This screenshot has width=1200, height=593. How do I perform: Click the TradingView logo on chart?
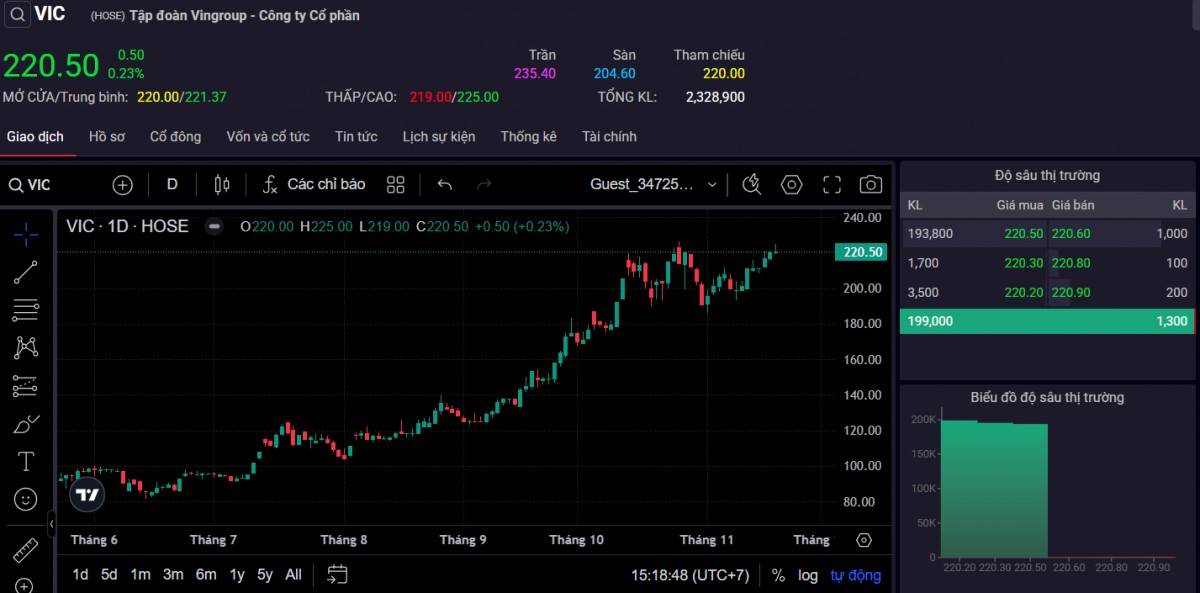coord(87,494)
